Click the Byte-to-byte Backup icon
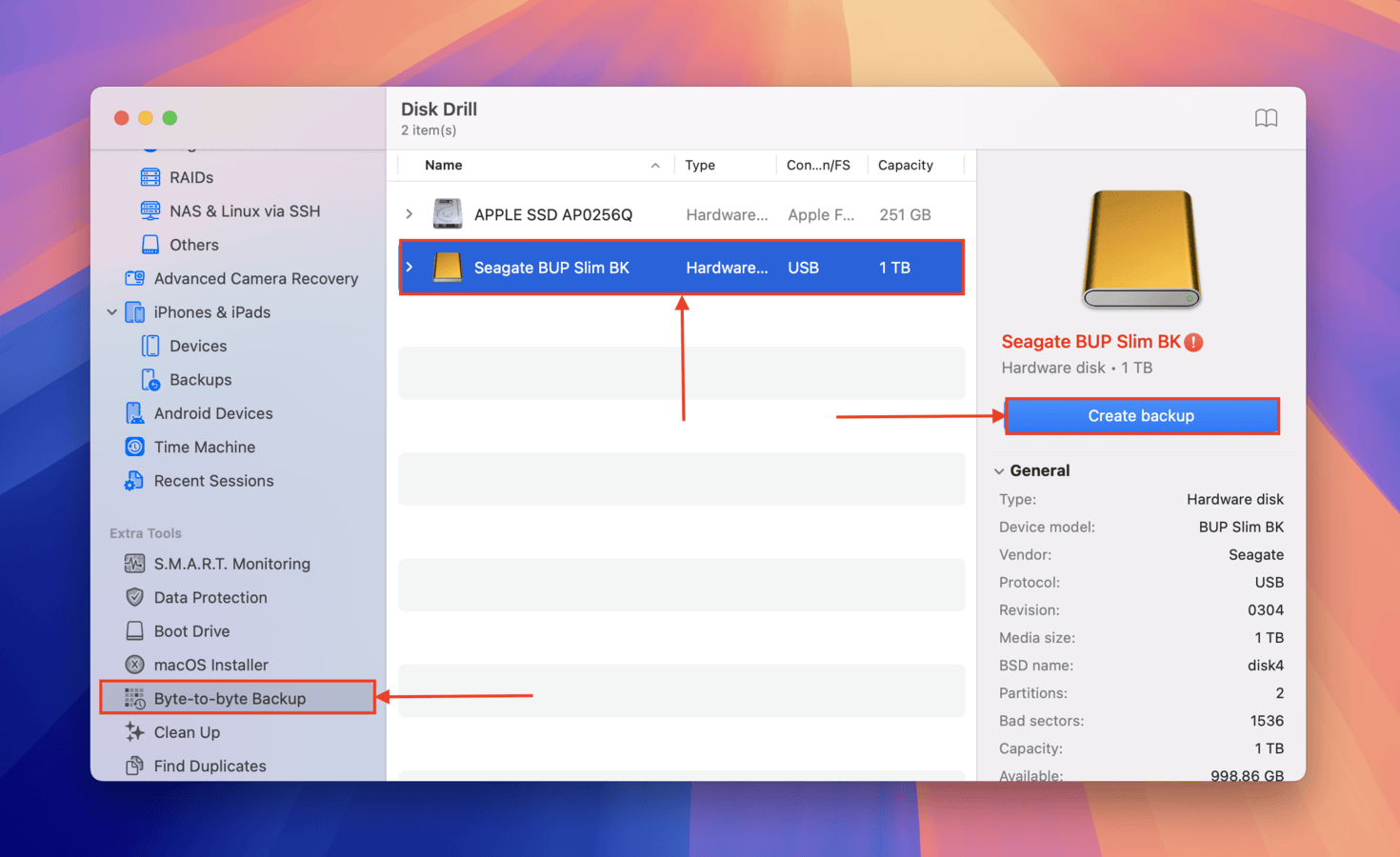1400x857 pixels. [135, 699]
